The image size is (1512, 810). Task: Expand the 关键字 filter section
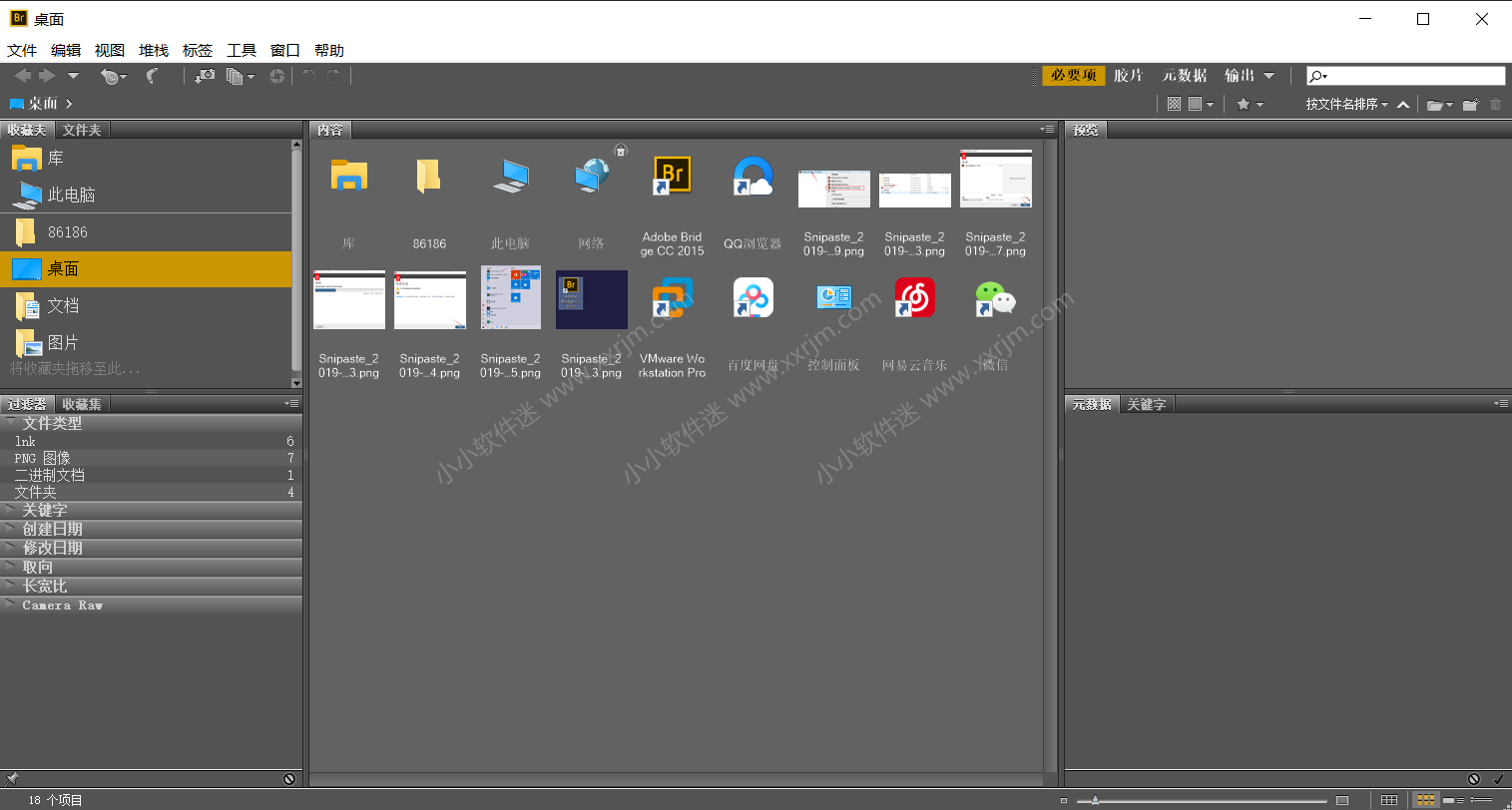[x=152, y=510]
